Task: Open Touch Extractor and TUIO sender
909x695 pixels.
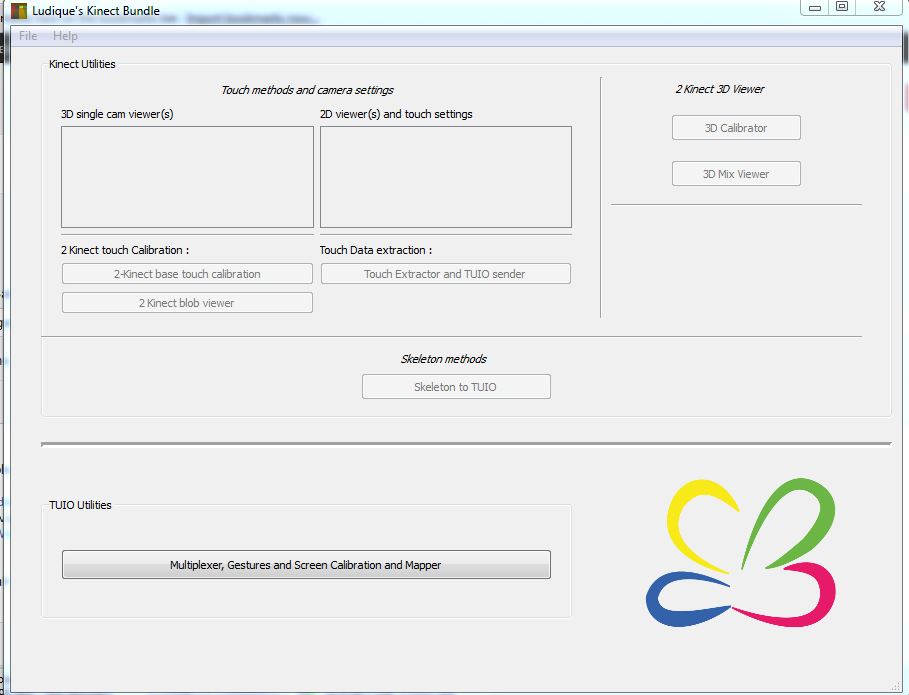Action: pyautogui.click(x=445, y=274)
